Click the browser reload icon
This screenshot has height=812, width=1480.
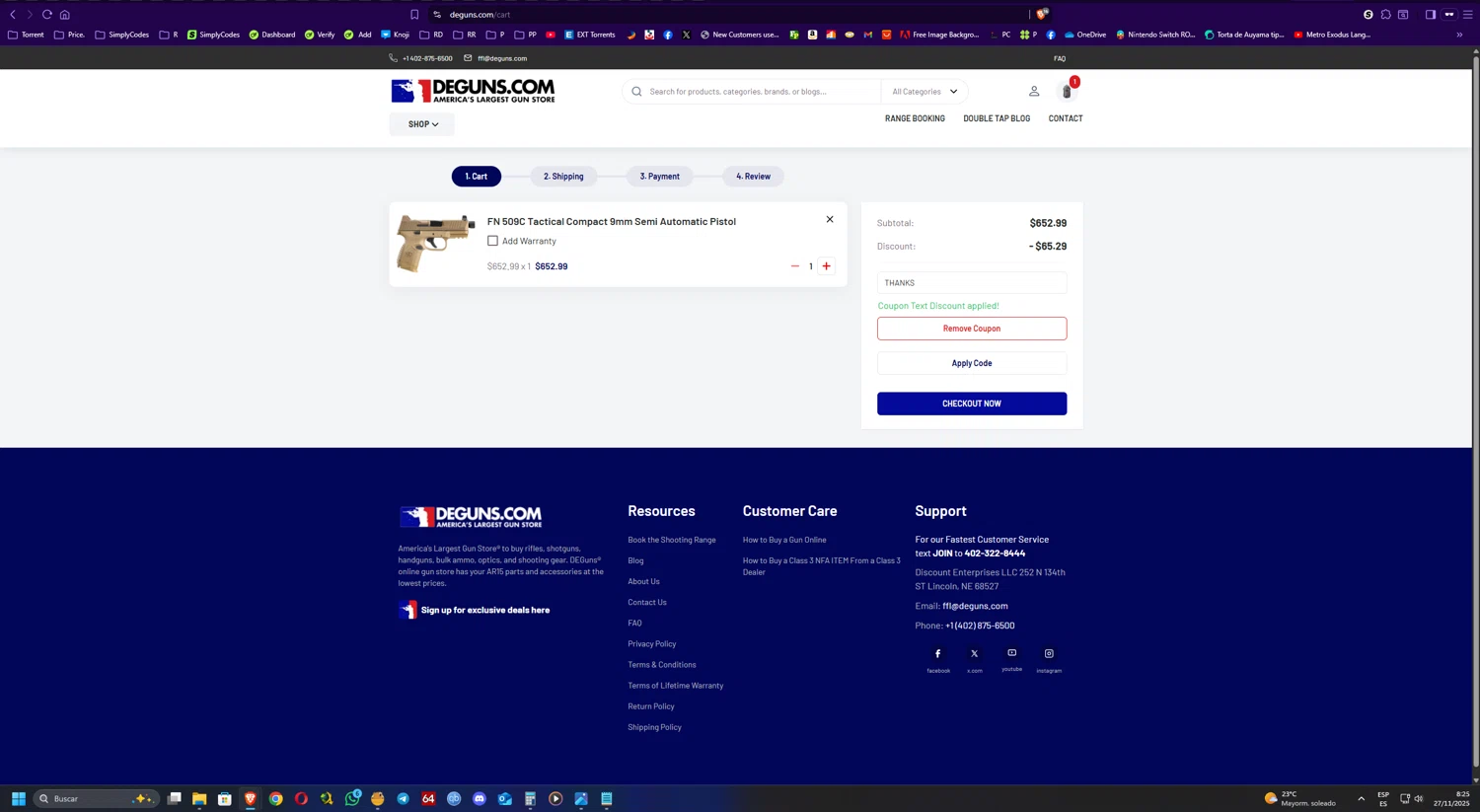(46, 15)
